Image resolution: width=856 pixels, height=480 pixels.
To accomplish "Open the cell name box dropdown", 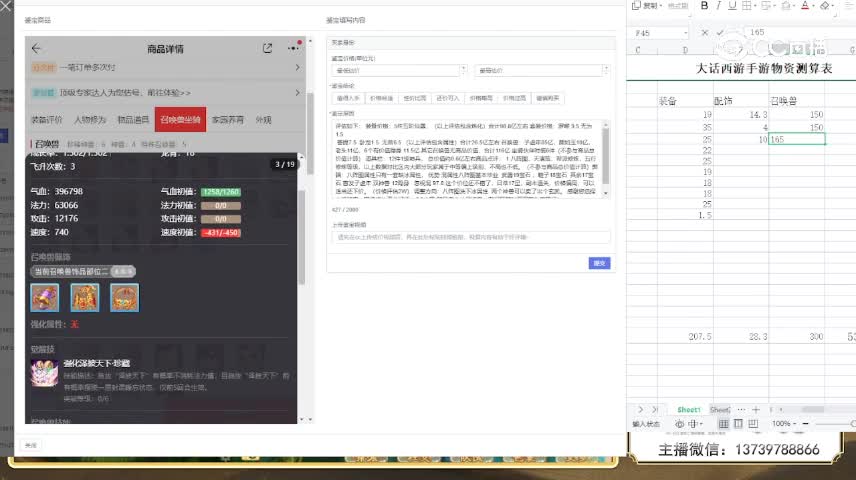I will [x=686, y=33].
